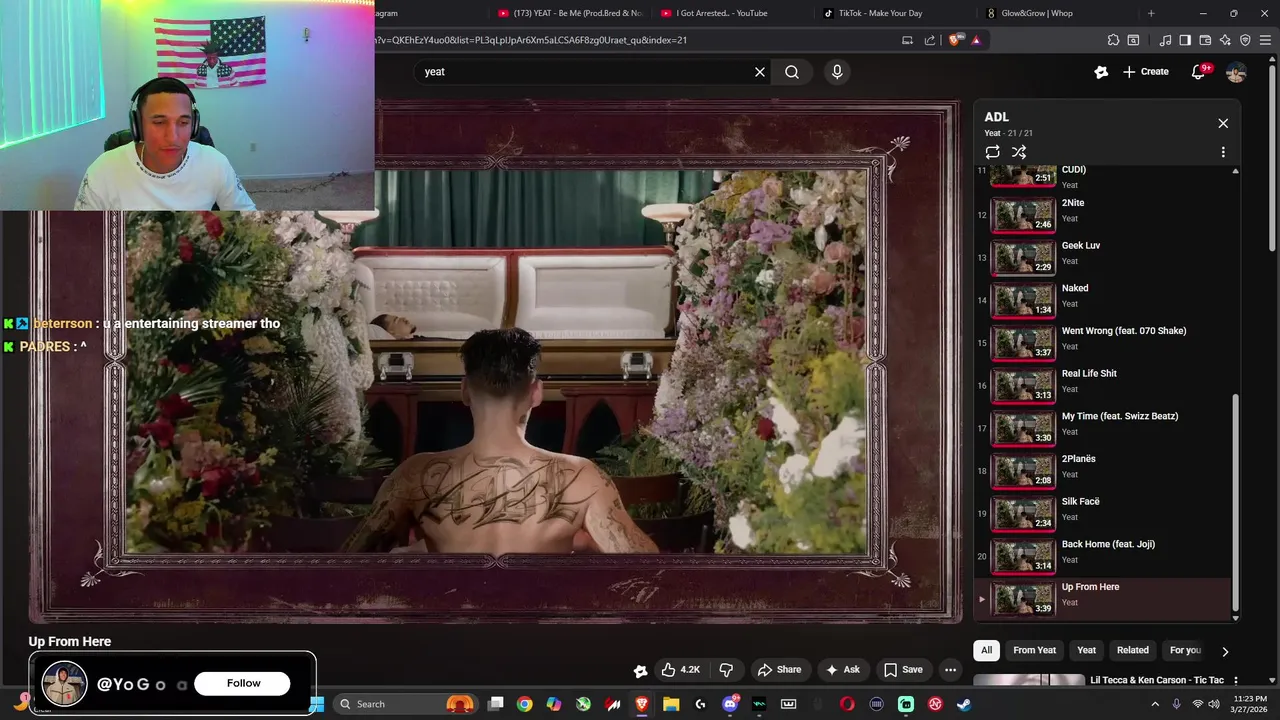Open Brave music note playlist icon
The width and height of the screenshot is (1280, 720).
click(x=1165, y=40)
